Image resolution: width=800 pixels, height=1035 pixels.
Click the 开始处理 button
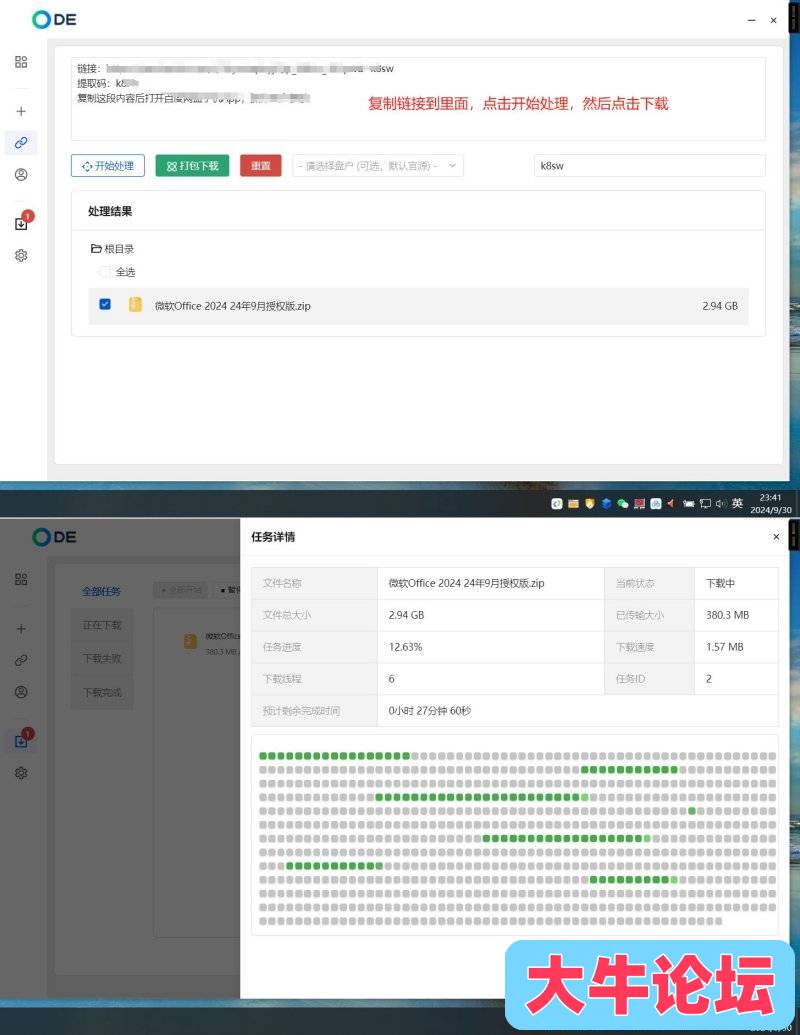pyautogui.click(x=108, y=166)
